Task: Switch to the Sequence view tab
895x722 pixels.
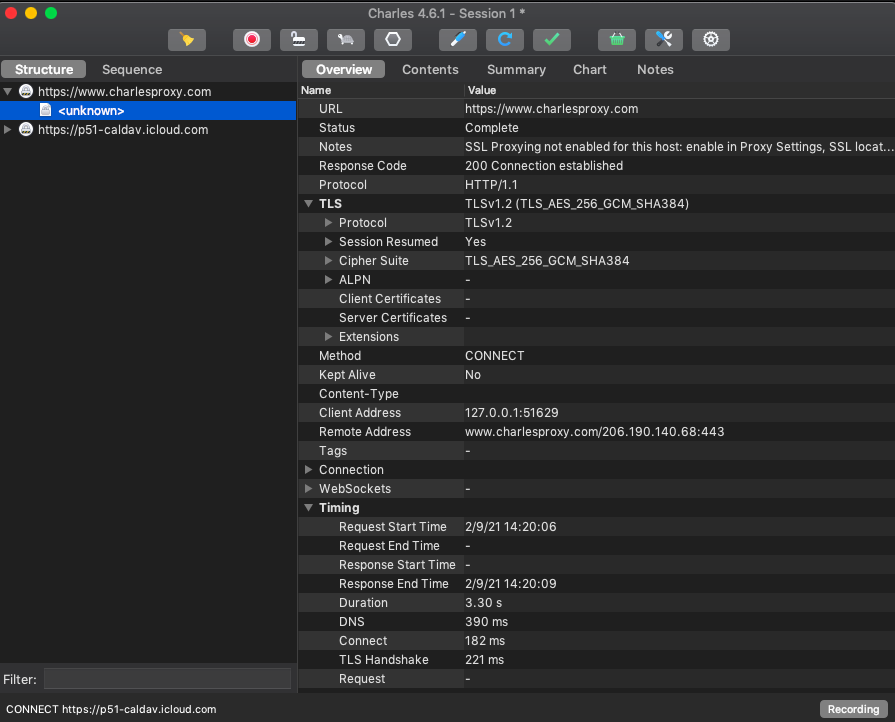Action: tap(132, 70)
